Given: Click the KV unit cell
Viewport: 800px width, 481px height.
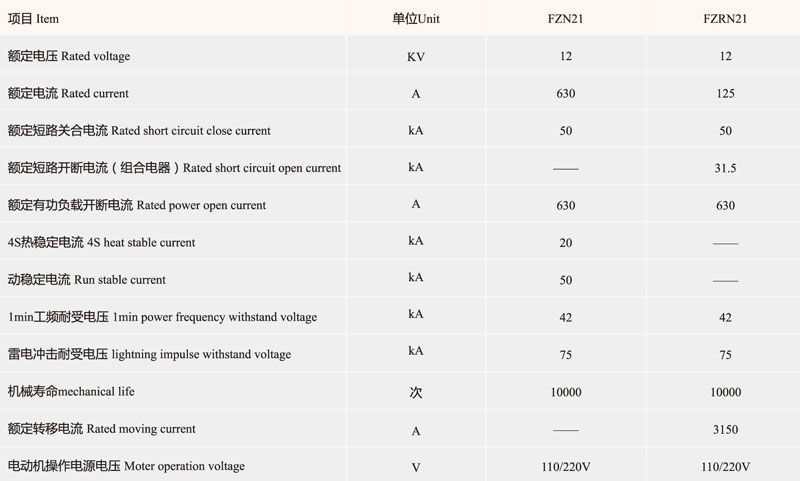Looking at the screenshot, I should 416,57.
